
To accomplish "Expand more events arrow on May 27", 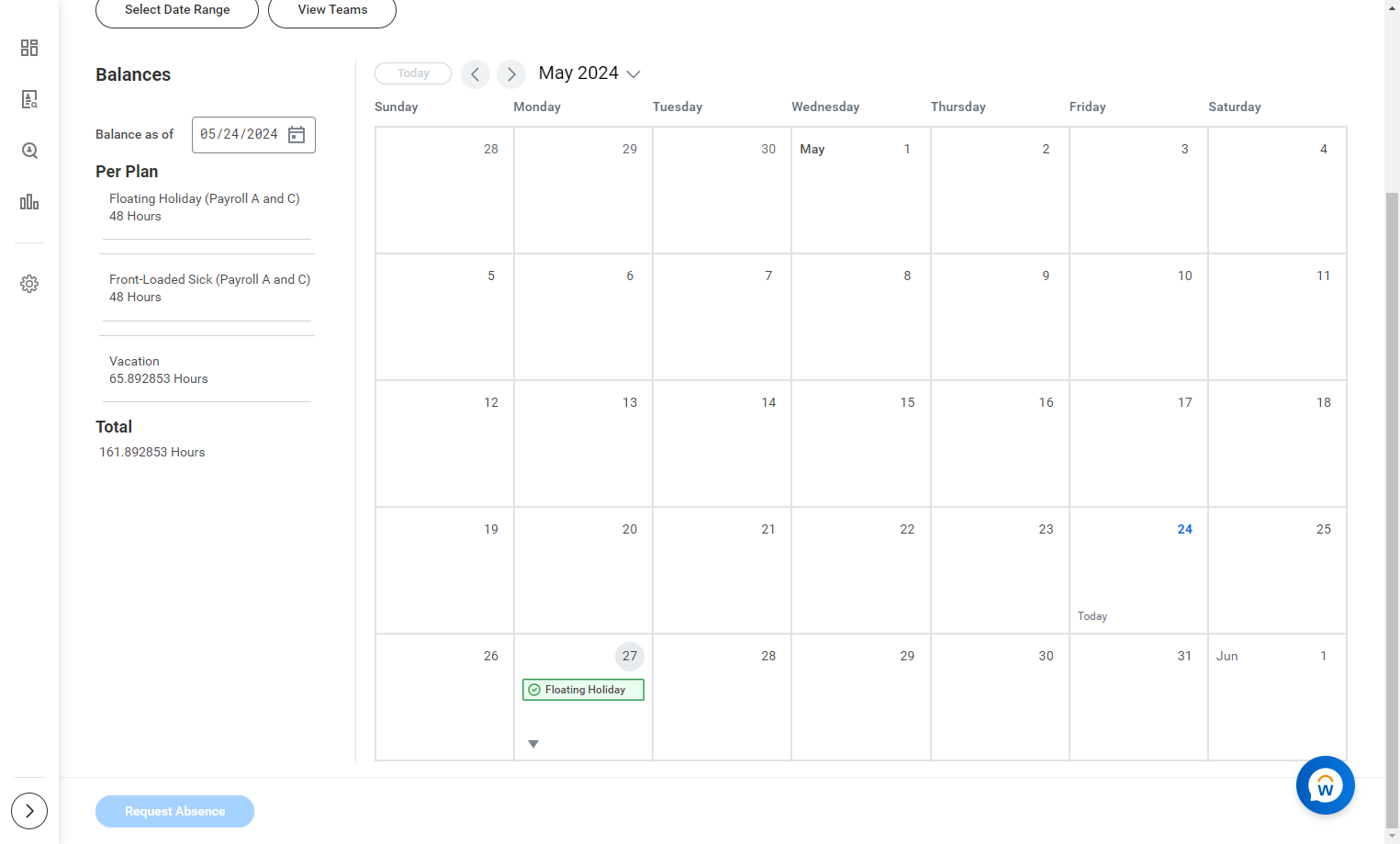I will pos(533,744).
